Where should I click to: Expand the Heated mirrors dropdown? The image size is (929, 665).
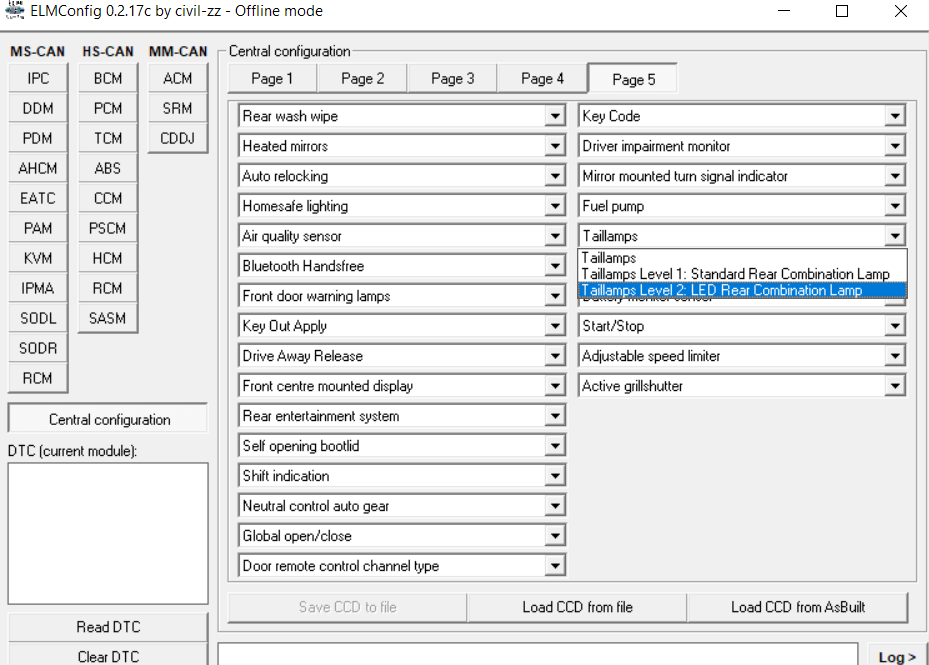(x=555, y=146)
